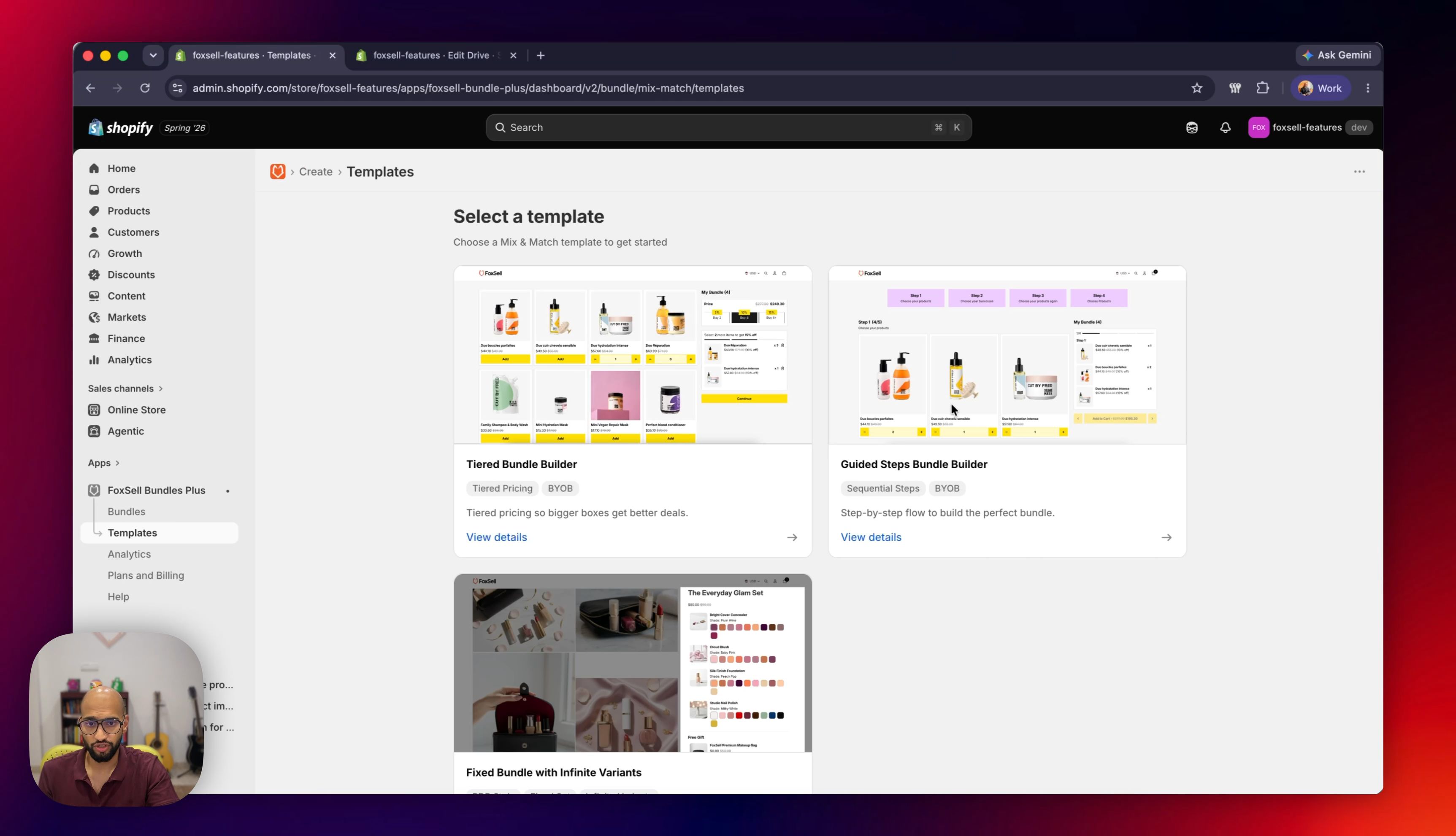Open Finance section
This screenshot has height=836, width=1456.
pos(126,338)
